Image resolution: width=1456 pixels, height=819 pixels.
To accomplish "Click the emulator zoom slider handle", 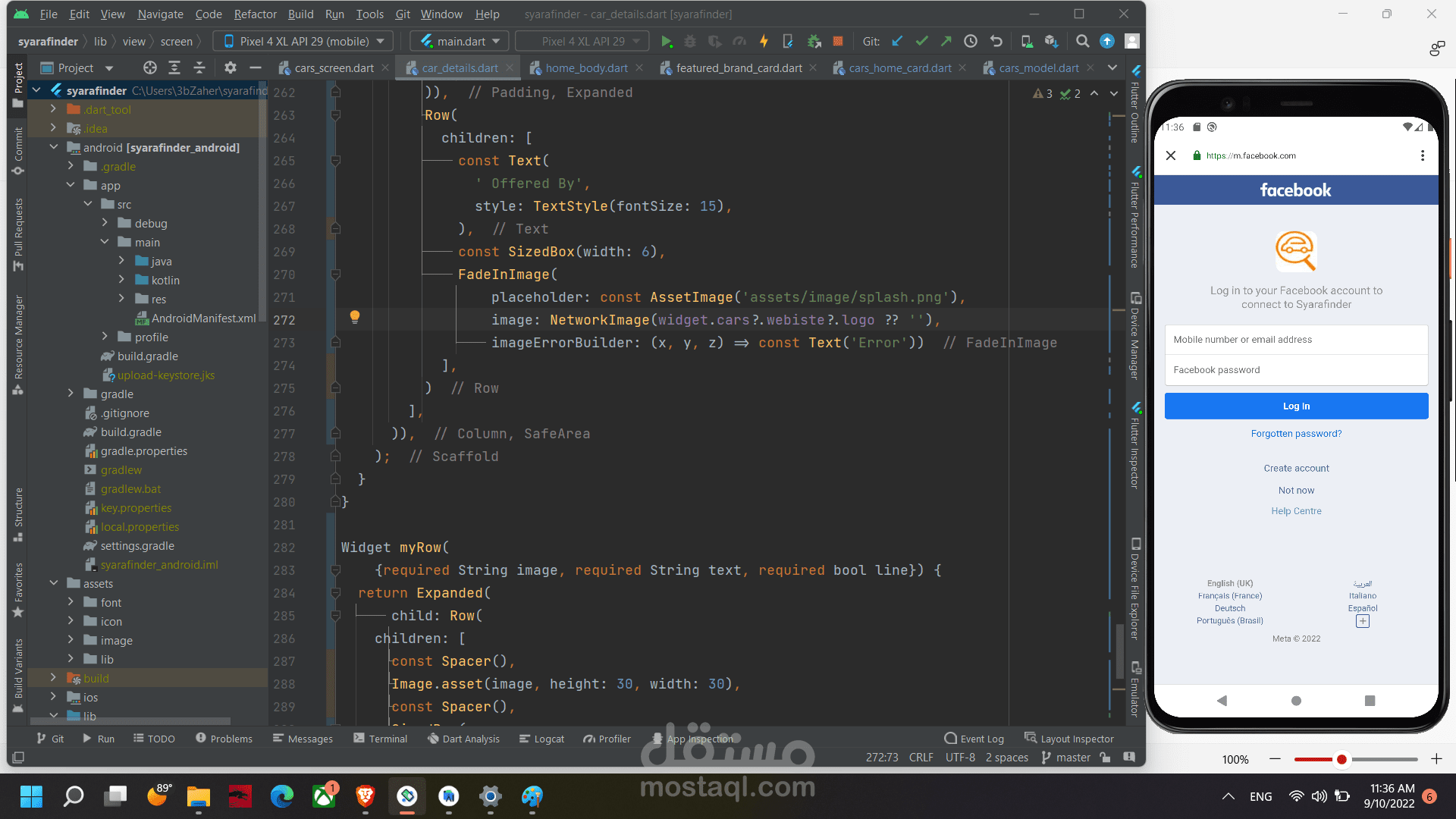I will (1341, 759).
